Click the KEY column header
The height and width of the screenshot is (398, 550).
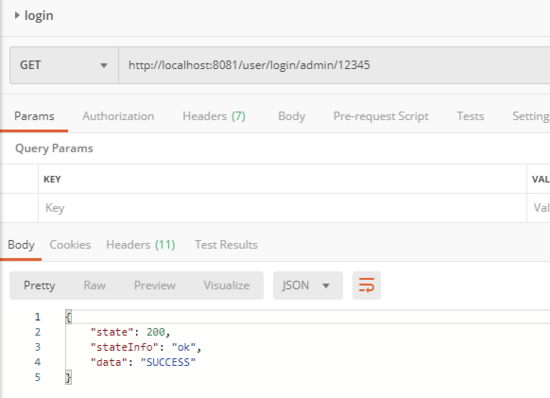point(52,179)
